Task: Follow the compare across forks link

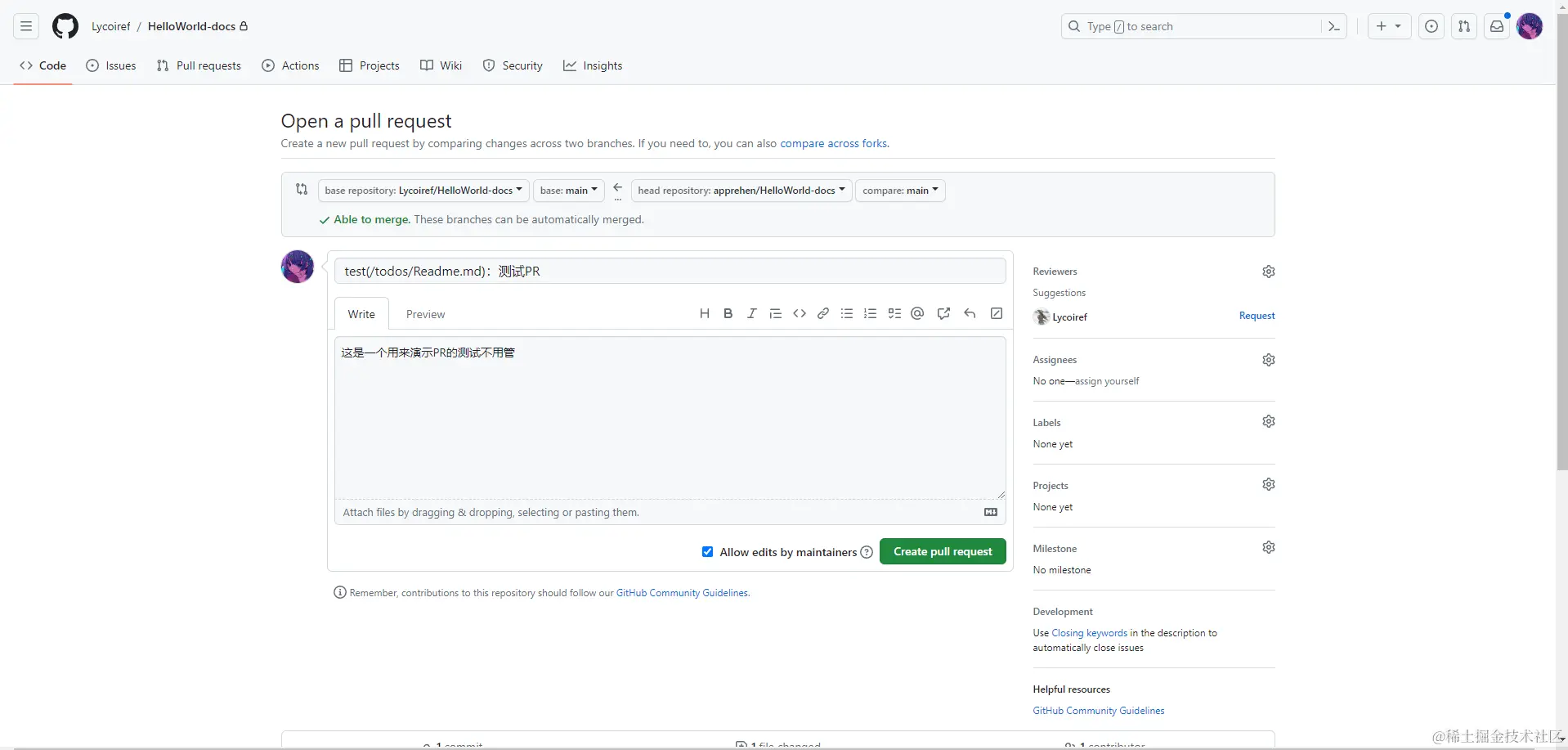Action: [834, 143]
